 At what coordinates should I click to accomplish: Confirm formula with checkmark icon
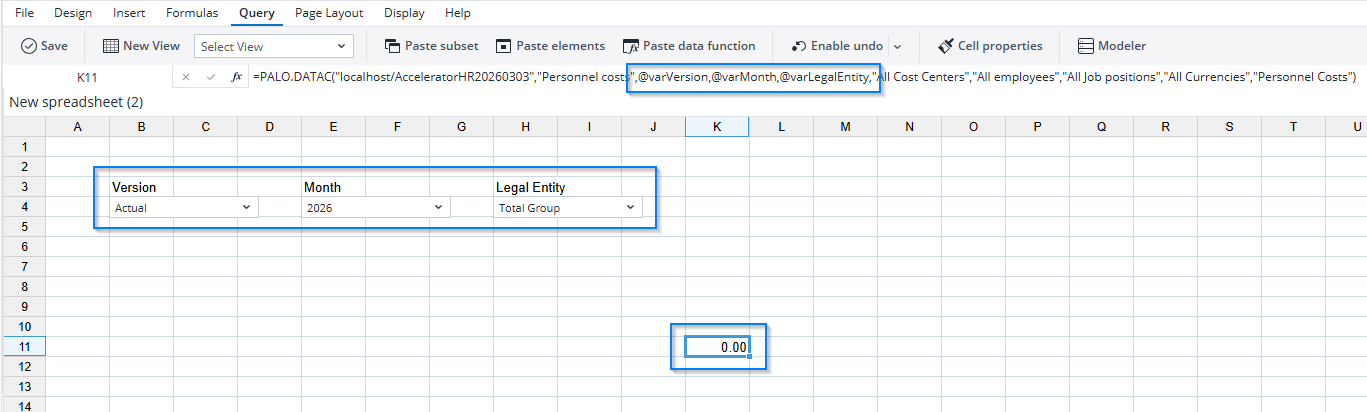[210, 76]
